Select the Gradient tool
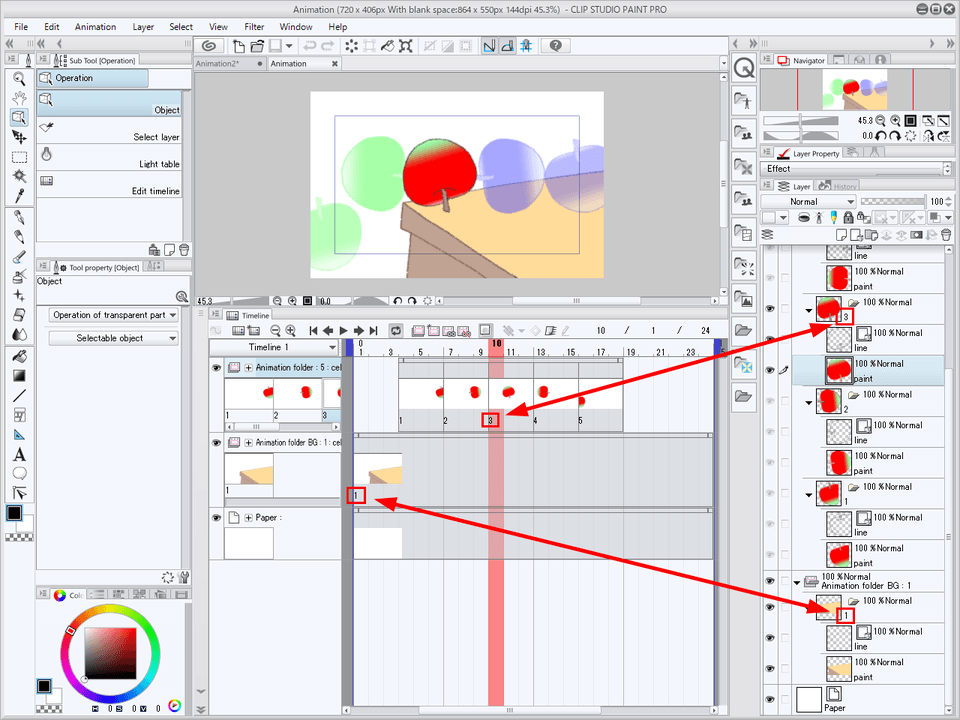Viewport: 960px width, 720px height. pos(19,375)
